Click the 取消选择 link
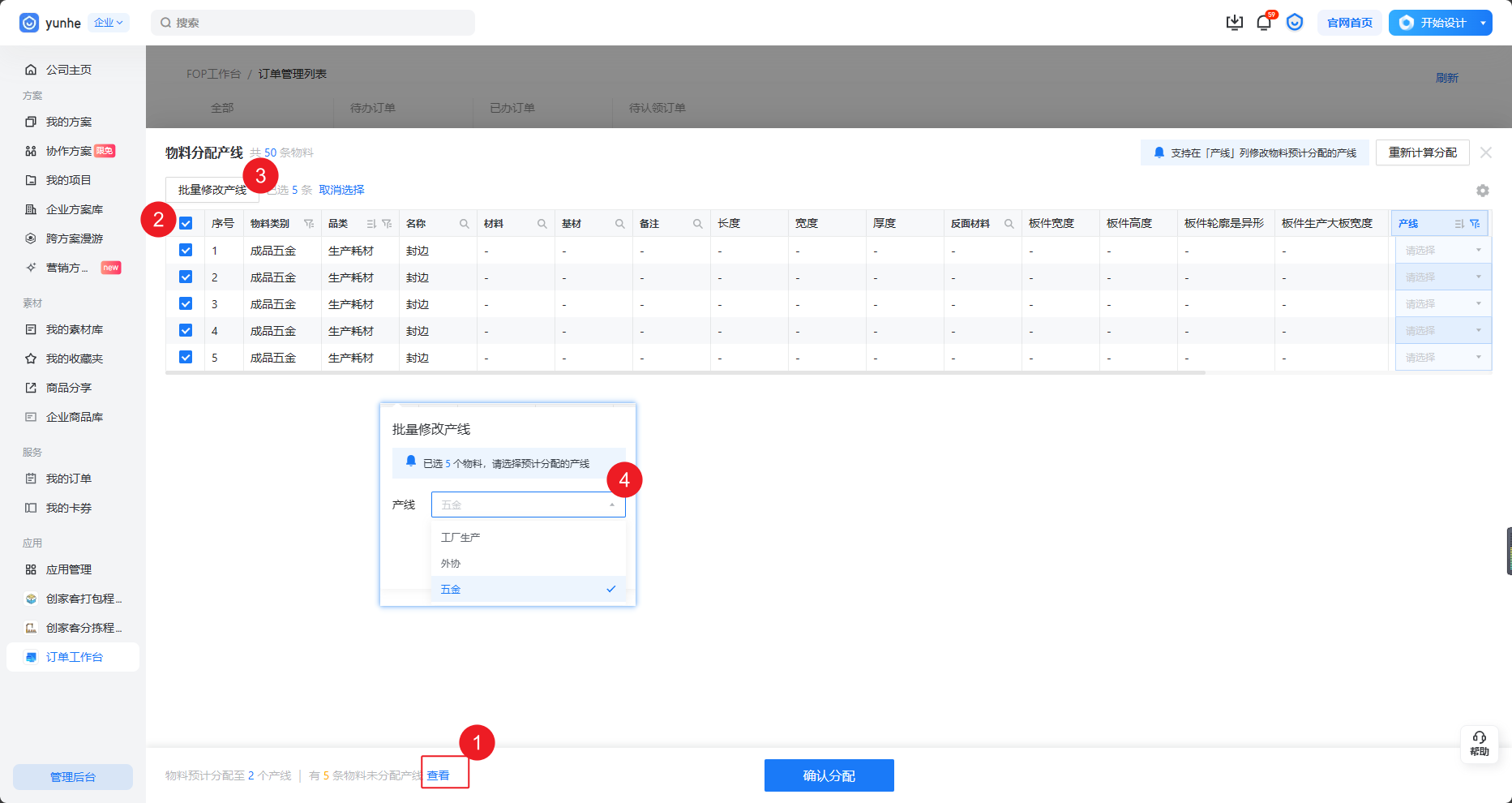Image resolution: width=1512 pixels, height=803 pixels. 341,190
